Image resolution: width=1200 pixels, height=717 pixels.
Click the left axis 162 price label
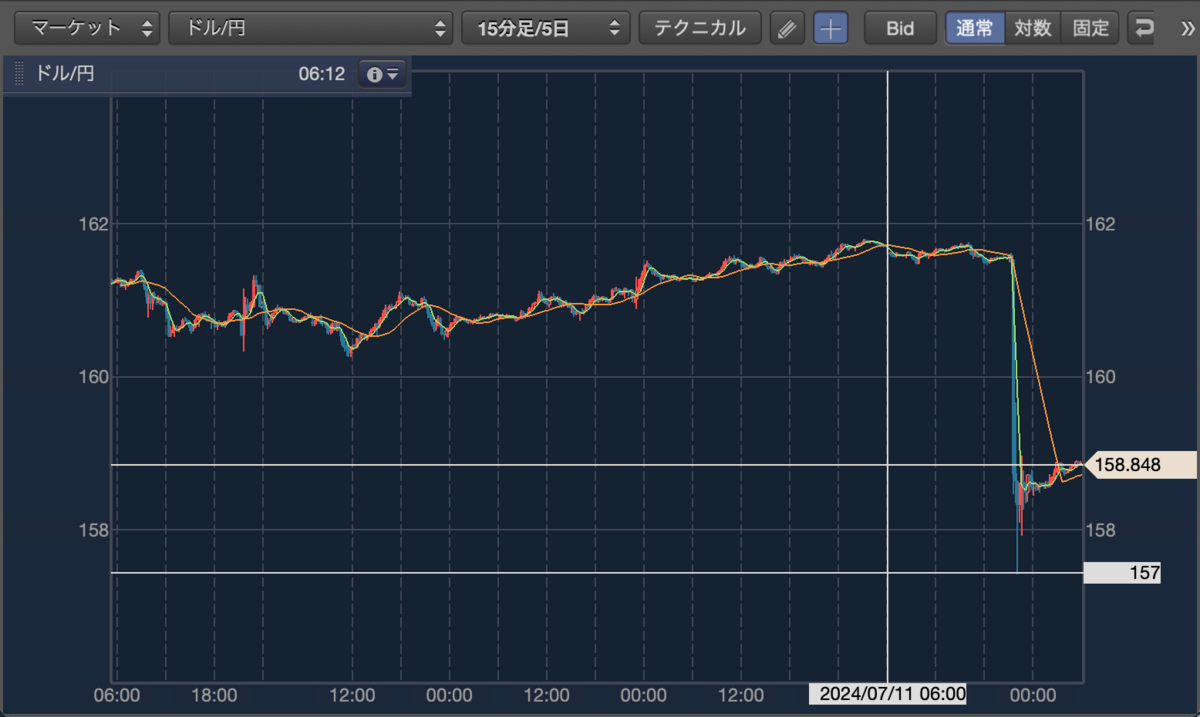tap(93, 224)
